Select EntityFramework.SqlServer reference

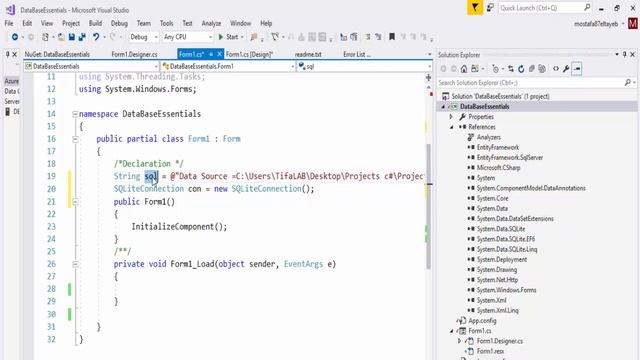coord(509,158)
